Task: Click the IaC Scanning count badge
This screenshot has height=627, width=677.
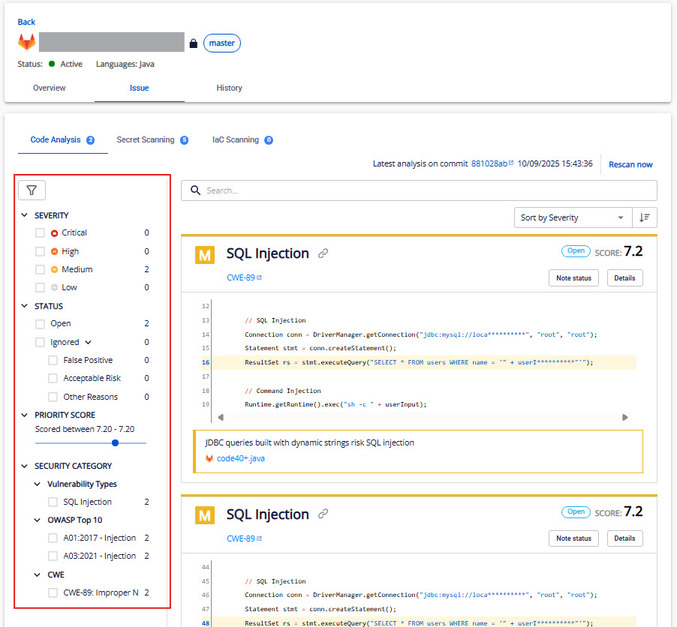Action: (x=269, y=140)
